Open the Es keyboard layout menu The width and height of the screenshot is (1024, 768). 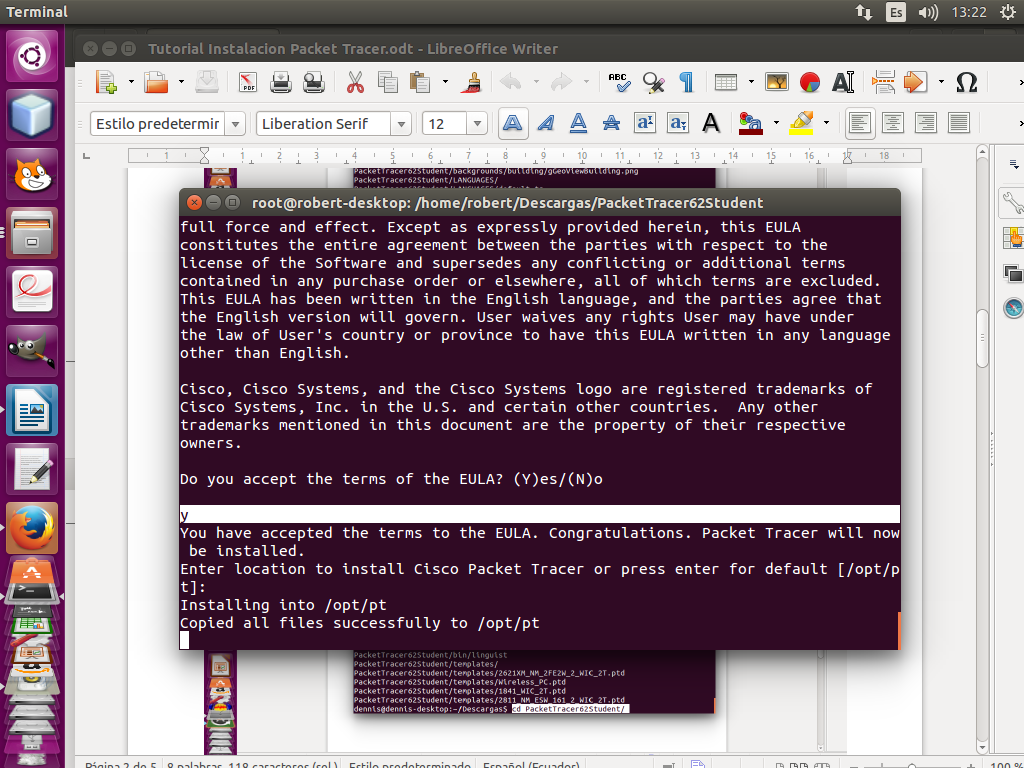click(x=896, y=12)
